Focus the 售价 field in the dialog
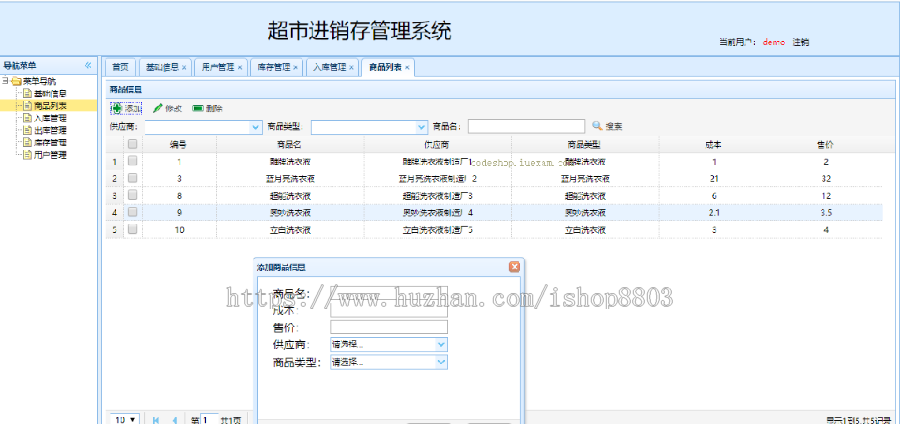This screenshot has height=424, width=900. 389,327
